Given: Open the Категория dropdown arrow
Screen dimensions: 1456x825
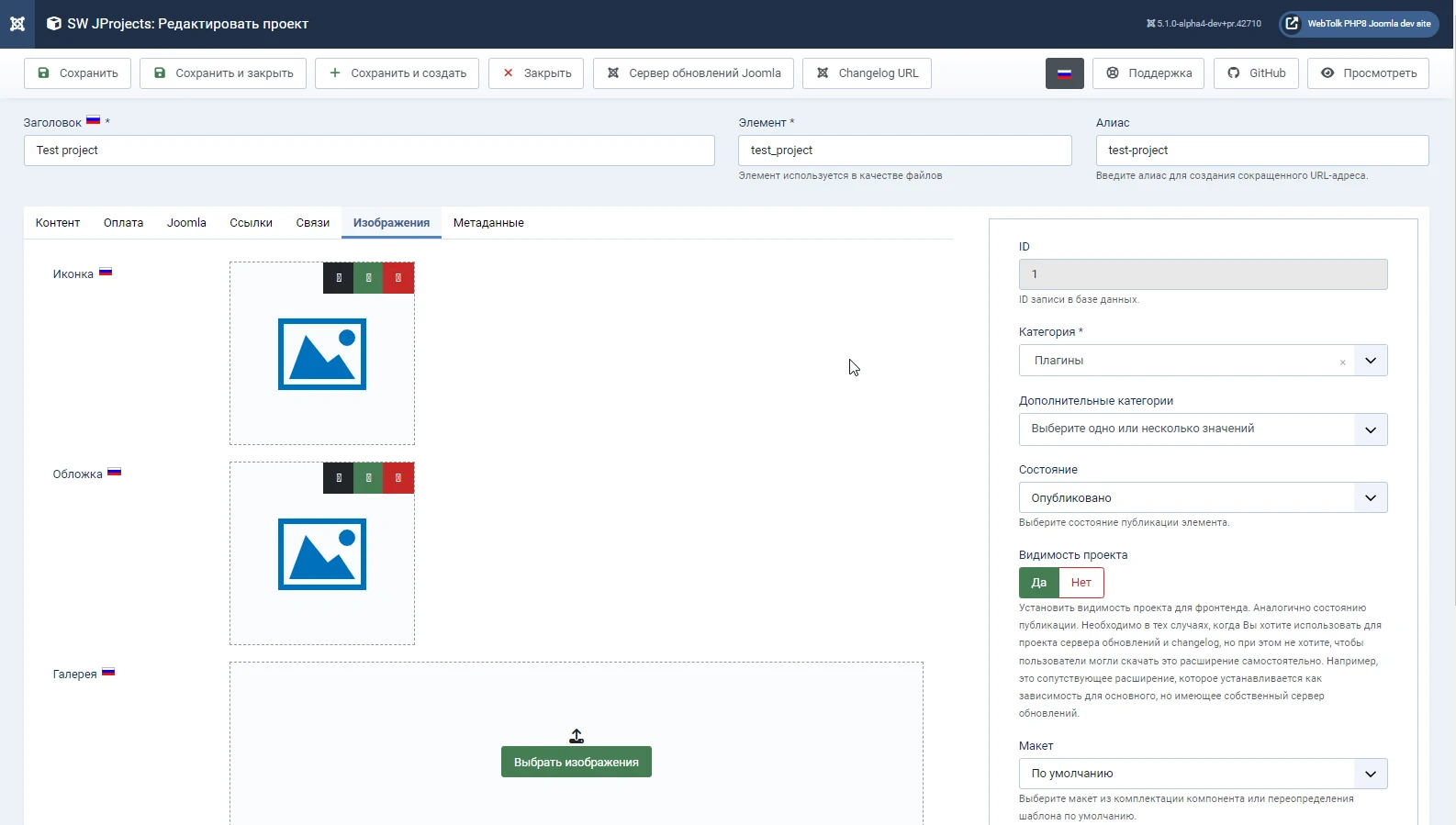Looking at the screenshot, I should click(1371, 361).
